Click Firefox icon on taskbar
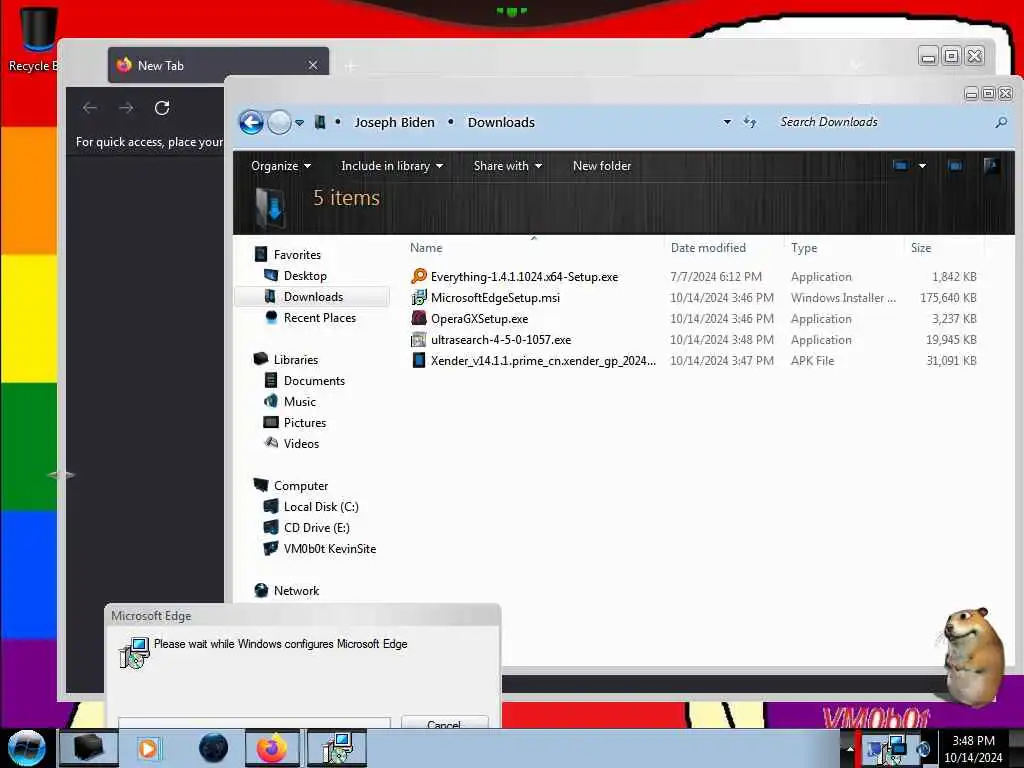1024x768 pixels. [x=272, y=748]
